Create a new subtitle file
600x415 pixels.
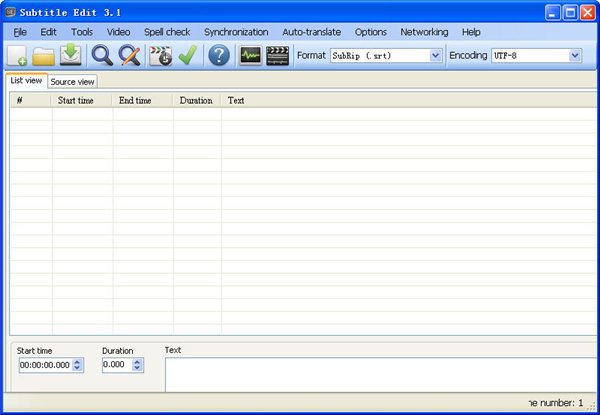[x=17, y=56]
